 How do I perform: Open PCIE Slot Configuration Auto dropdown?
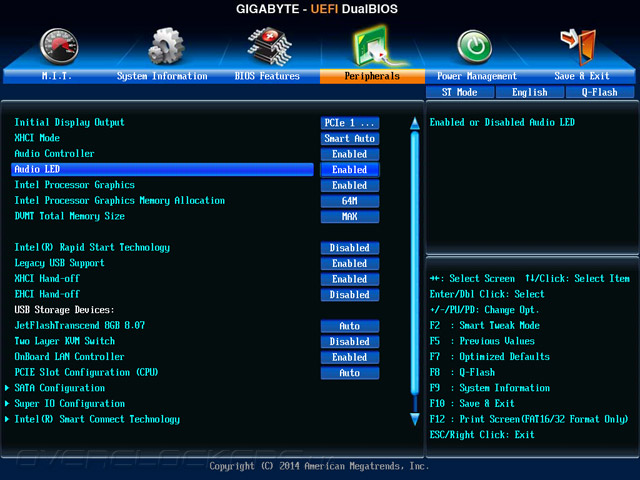click(x=350, y=373)
